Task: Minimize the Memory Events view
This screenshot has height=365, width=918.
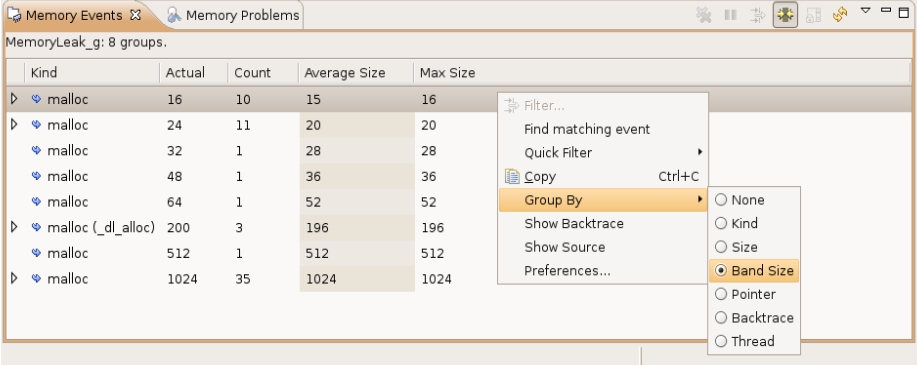Action: point(886,10)
